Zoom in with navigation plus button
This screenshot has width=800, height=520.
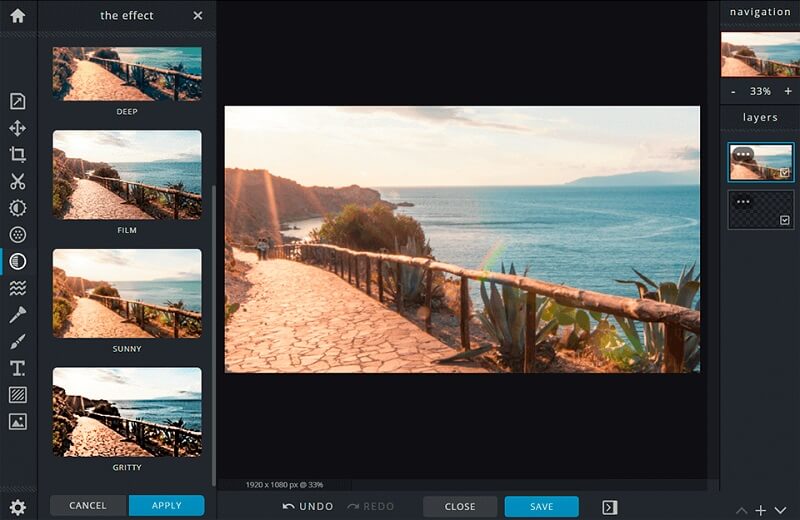click(x=788, y=91)
